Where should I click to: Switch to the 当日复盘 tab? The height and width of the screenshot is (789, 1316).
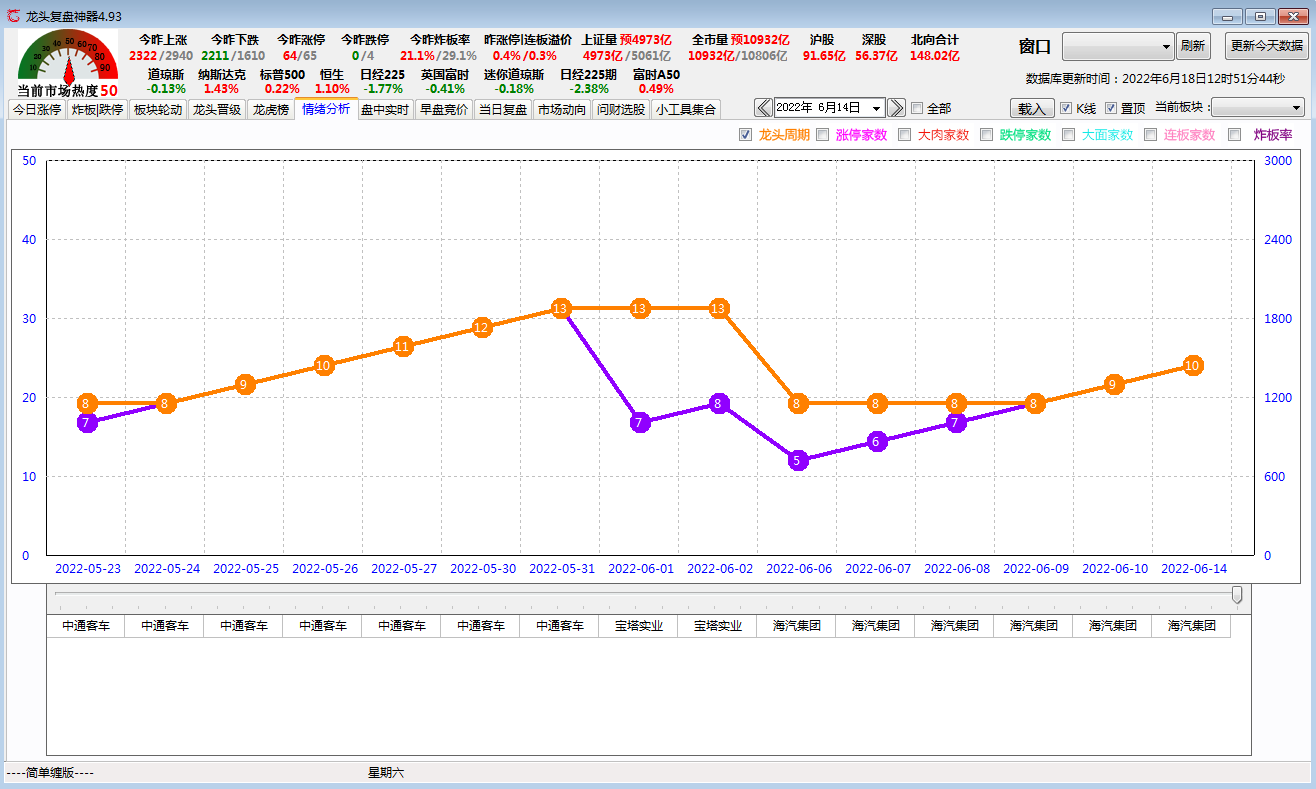[x=503, y=110]
